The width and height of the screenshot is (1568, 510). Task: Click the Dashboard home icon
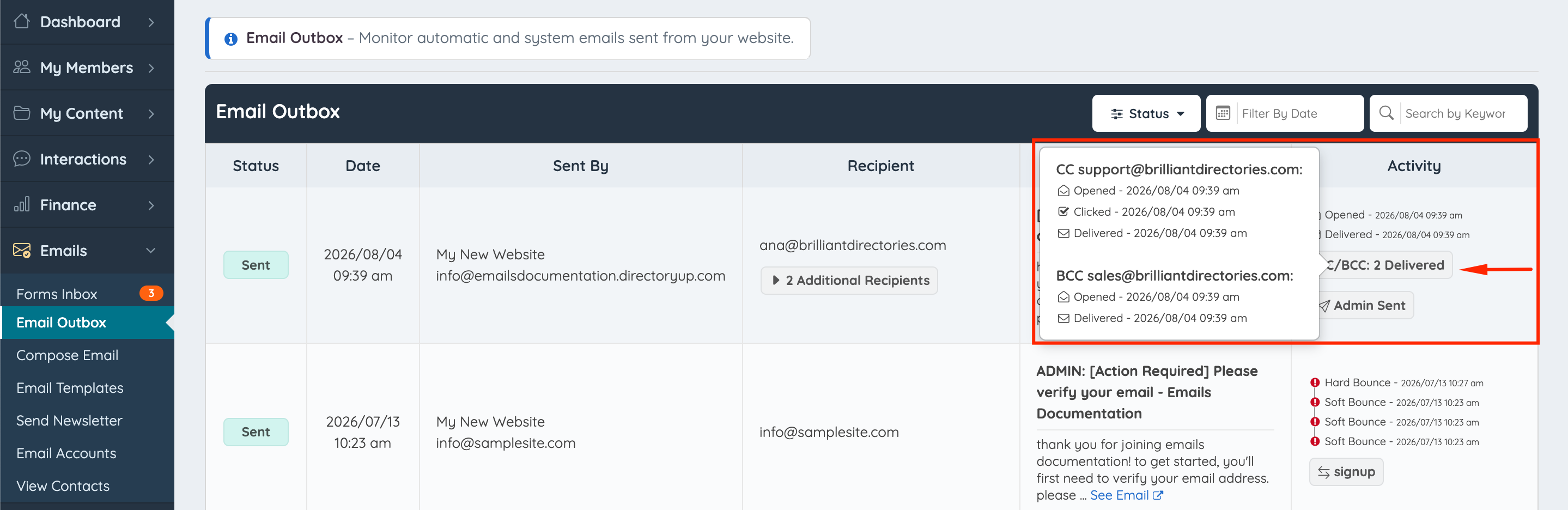(22, 21)
